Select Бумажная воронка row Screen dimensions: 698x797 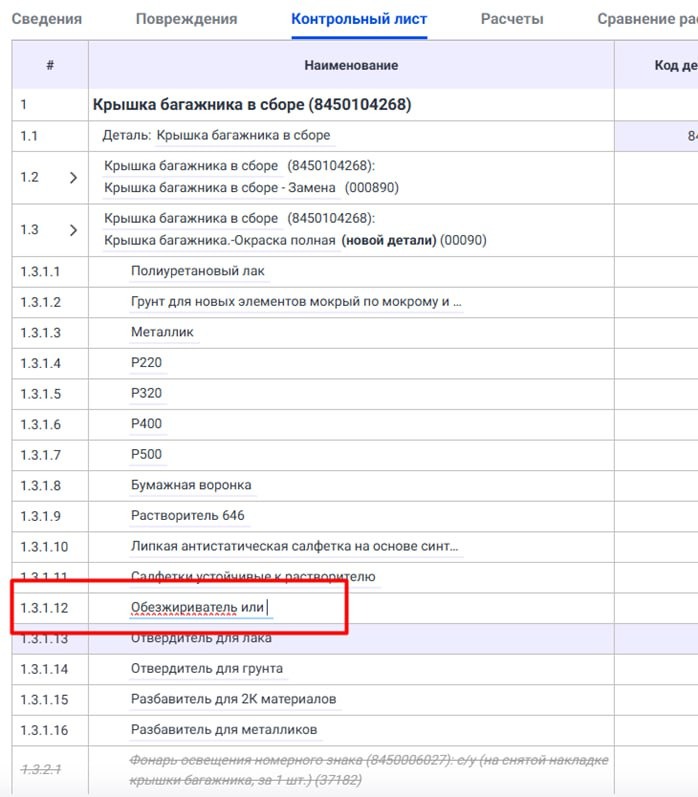tap(191, 485)
